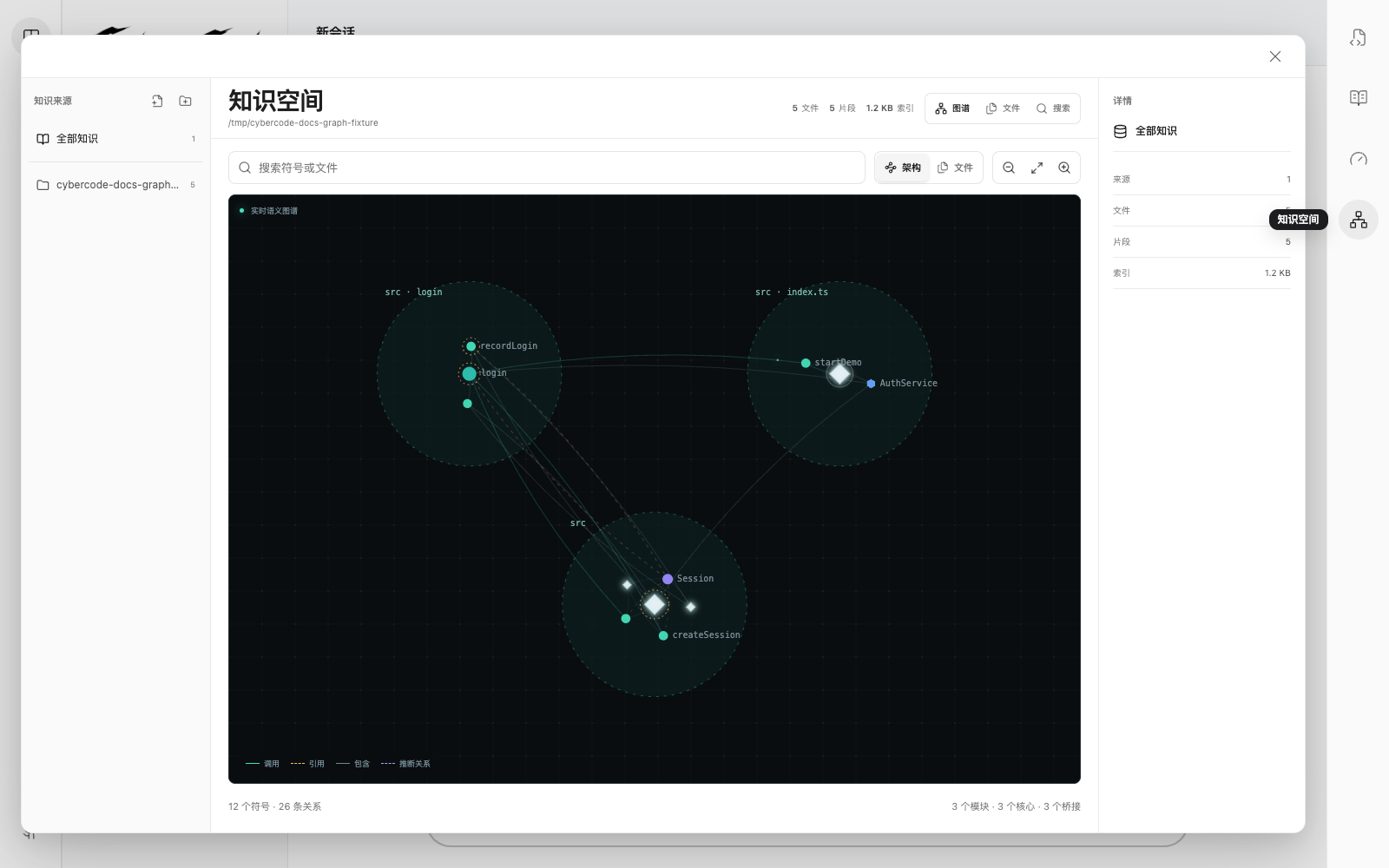Click the /tmp/cybercode-docs-graph-fixture path text
Image resolution: width=1389 pixels, height=868 pixels.
pyautogui.click(x=303, y=123)
